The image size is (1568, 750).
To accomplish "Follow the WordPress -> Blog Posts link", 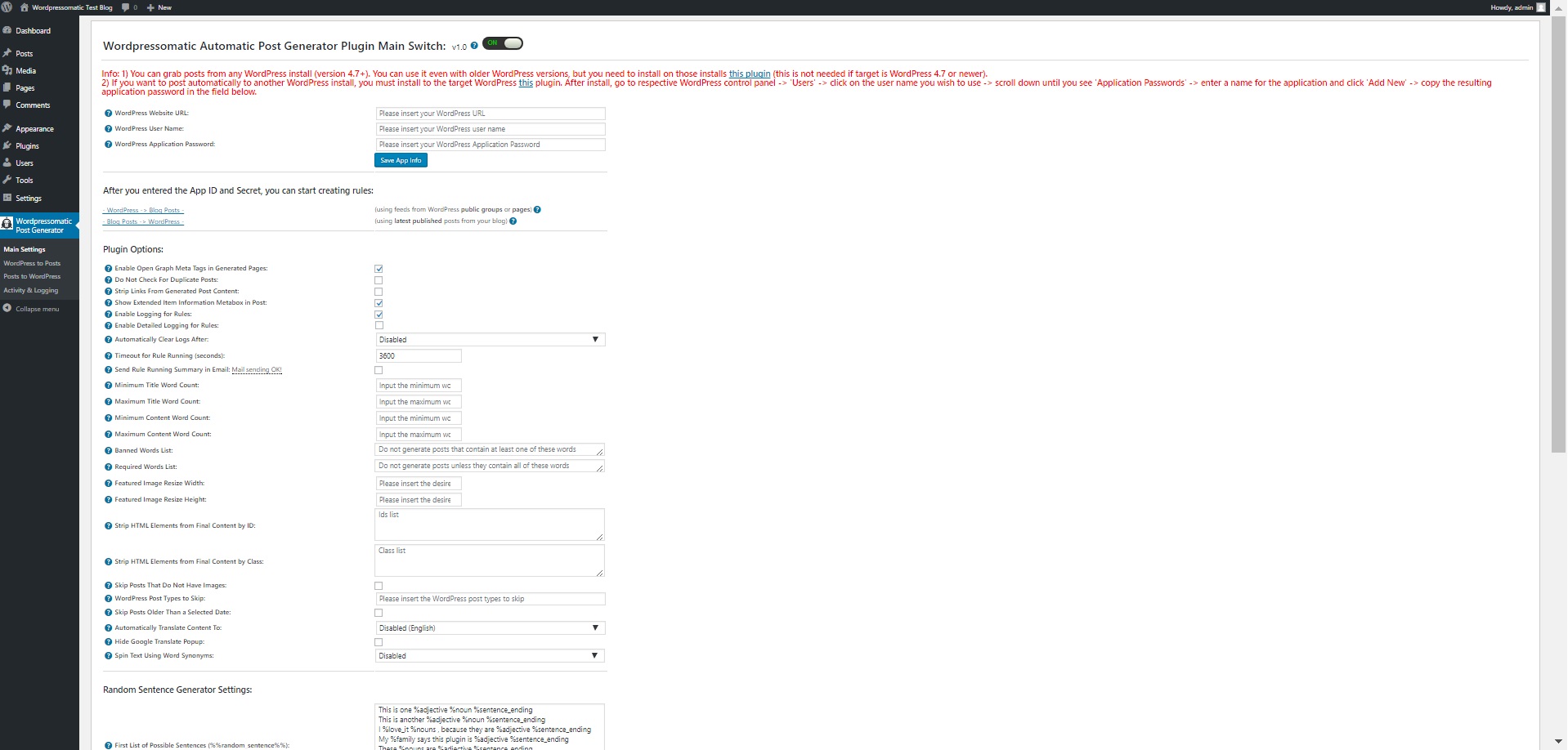I will point(144,210).
